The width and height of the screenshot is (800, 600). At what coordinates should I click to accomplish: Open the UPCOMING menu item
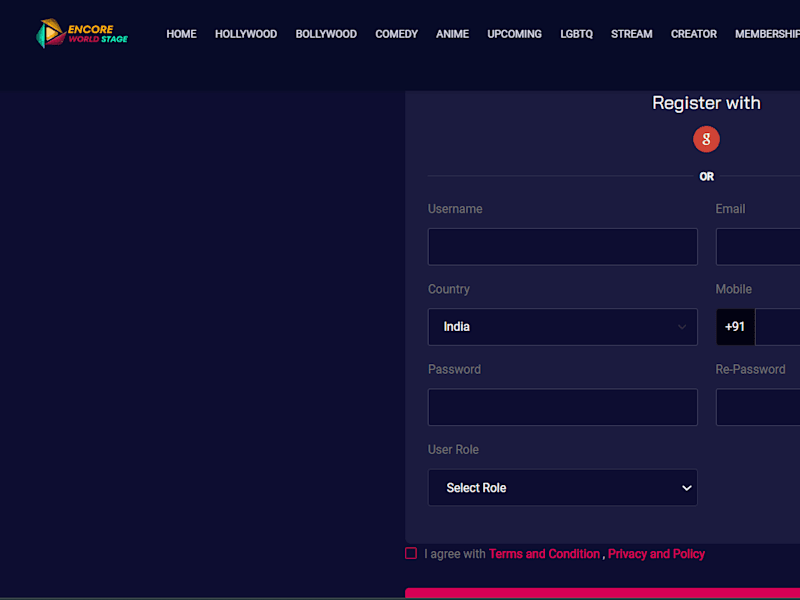coord(514,34)
